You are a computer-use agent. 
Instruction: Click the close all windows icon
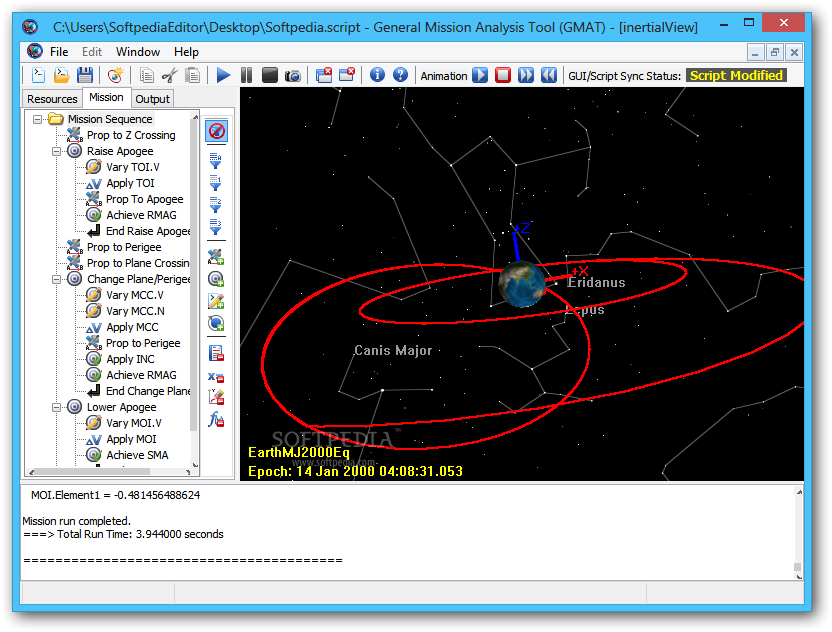pyautogui.click(x=324, y=75)
